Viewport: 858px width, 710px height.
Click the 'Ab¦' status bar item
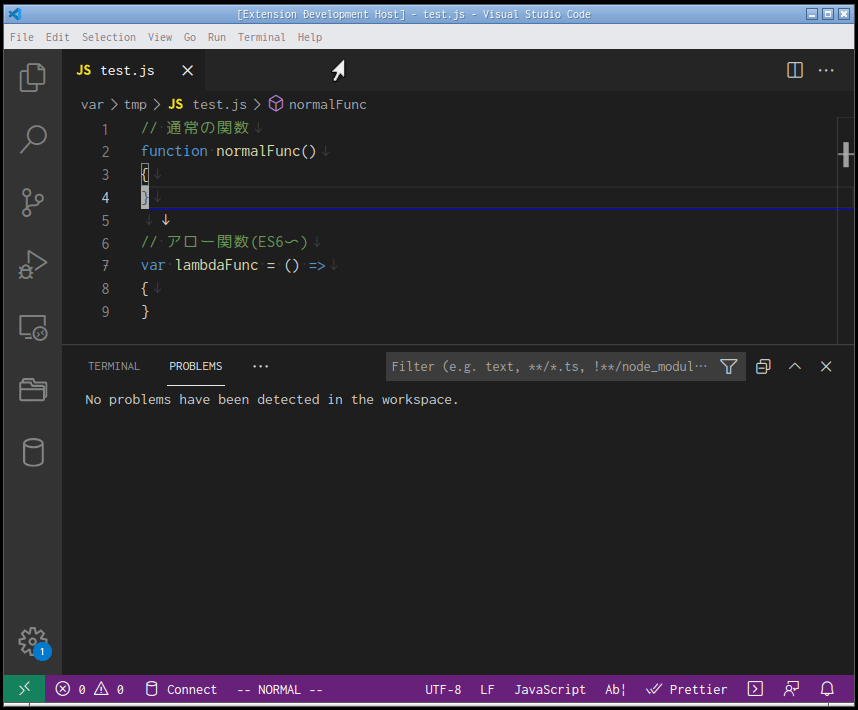point(615,689)
